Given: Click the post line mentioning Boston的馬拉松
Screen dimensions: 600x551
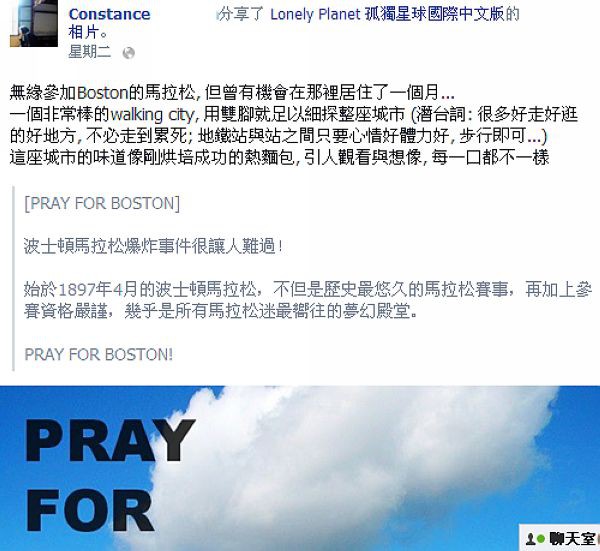Looking at the screenshot, I should pyautogui.click(x=232, y=92).
